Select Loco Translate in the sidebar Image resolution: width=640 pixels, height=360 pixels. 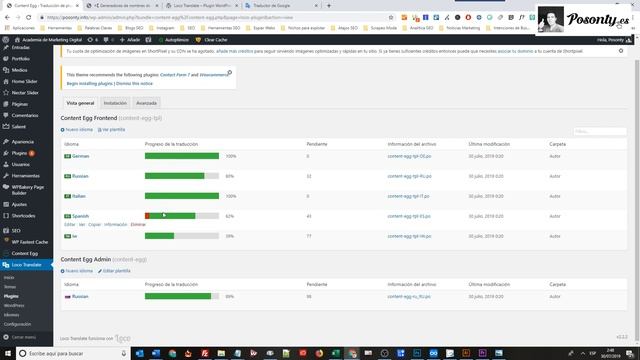[x=26, y=265]
